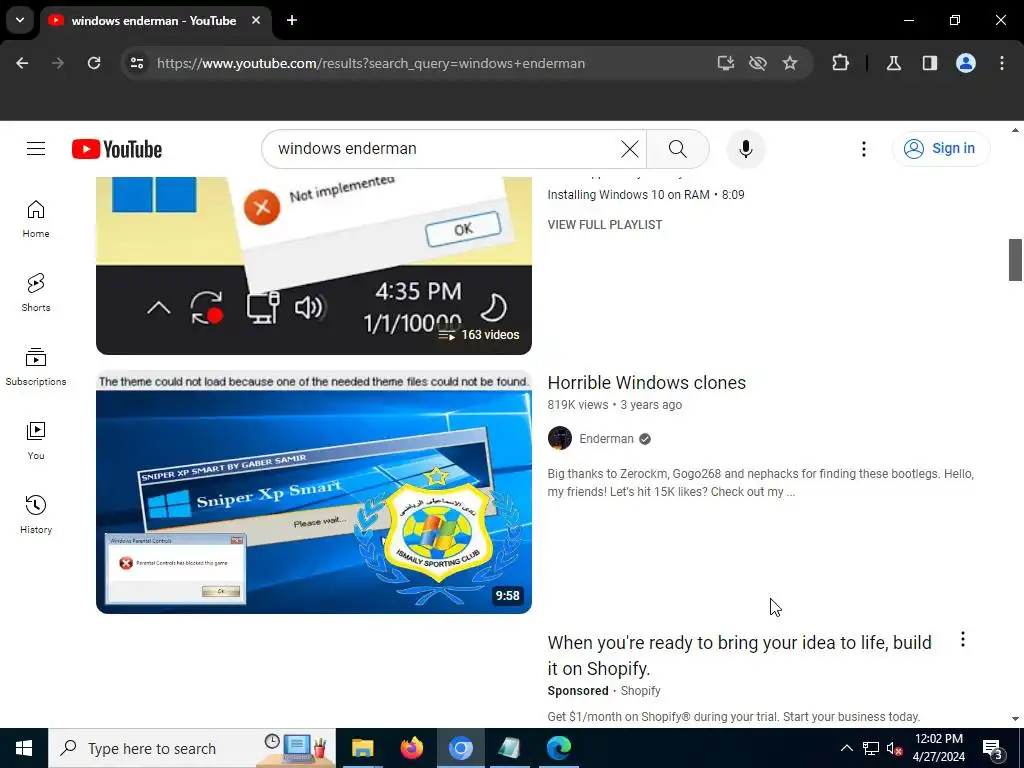This screenshot has height=768, width=1024.
Task: Close the windows enderman YouTube tab
Action: pos(256,20)
